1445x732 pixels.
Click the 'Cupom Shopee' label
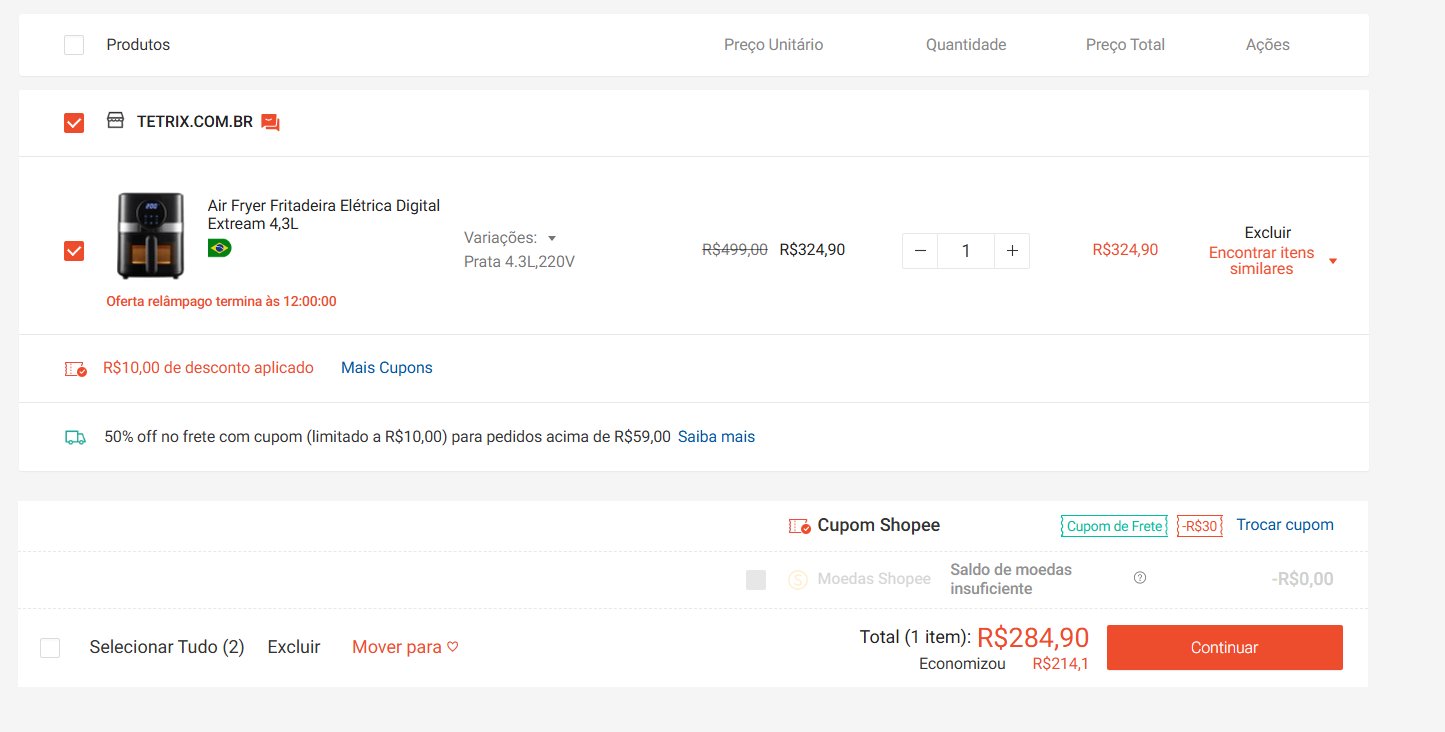[879, 525]
